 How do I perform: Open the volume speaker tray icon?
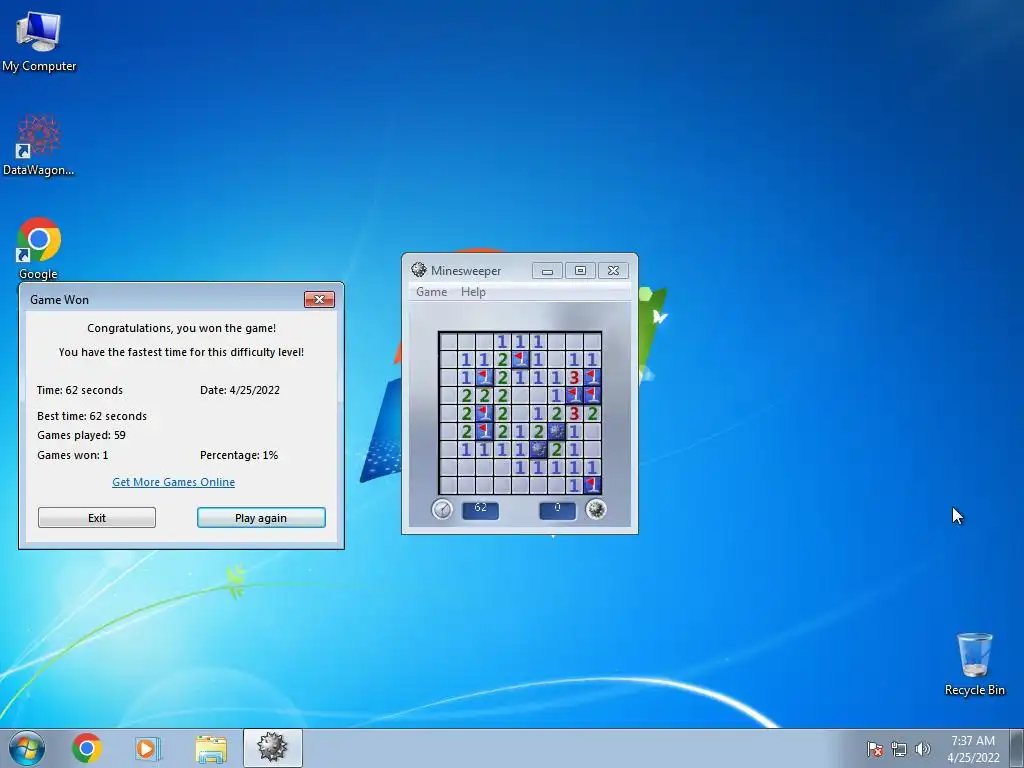click(922, 748)
